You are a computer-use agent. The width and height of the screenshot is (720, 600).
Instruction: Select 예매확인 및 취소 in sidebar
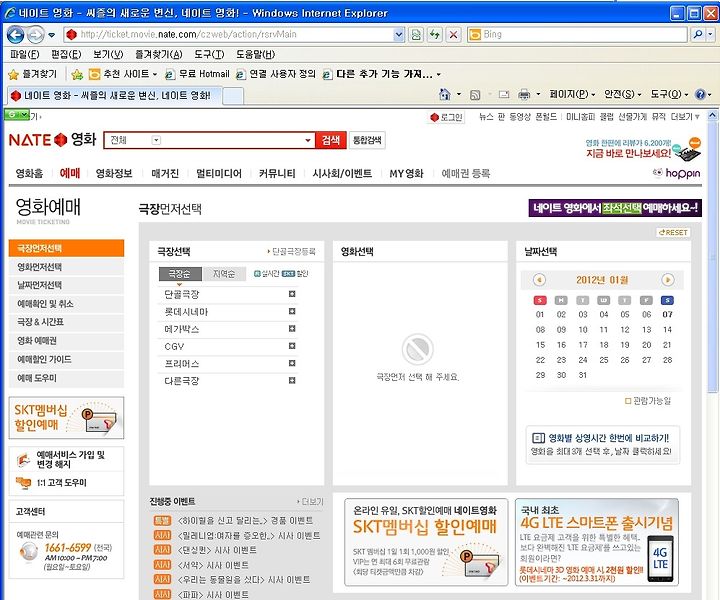tap(66, 304)
